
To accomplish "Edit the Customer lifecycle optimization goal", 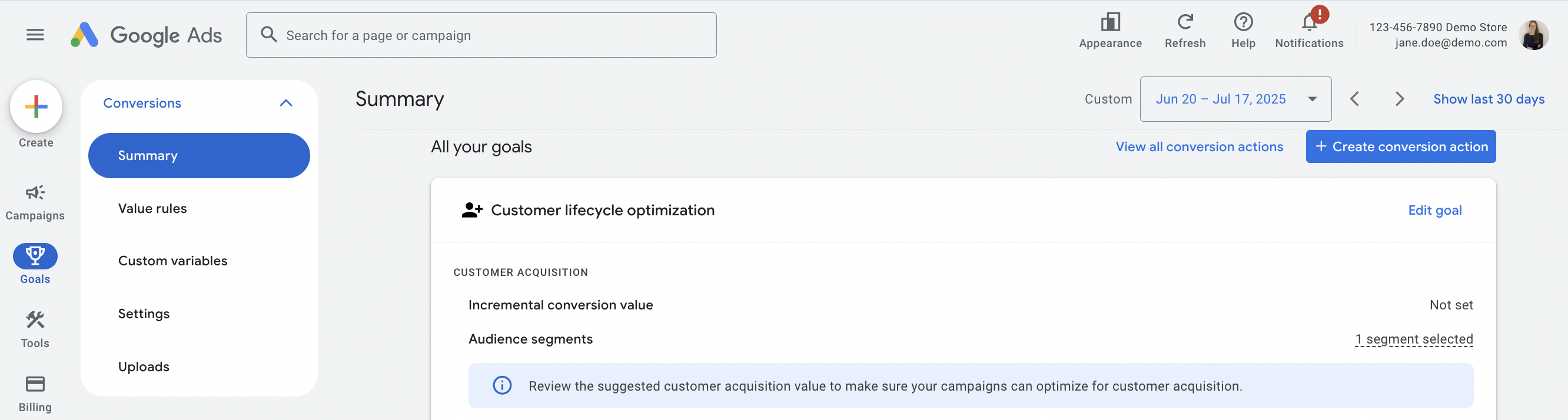I will (1435, 210).
